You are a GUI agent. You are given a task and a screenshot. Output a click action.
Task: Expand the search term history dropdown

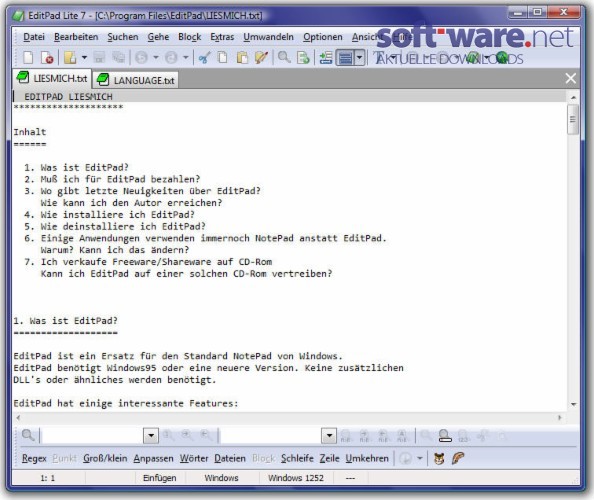click(151, 436)
